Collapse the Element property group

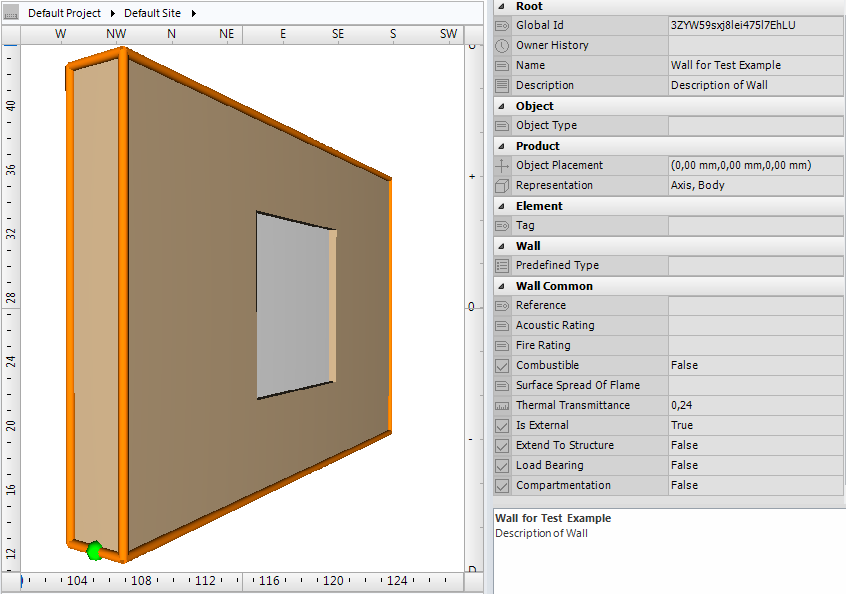(501, 206)
